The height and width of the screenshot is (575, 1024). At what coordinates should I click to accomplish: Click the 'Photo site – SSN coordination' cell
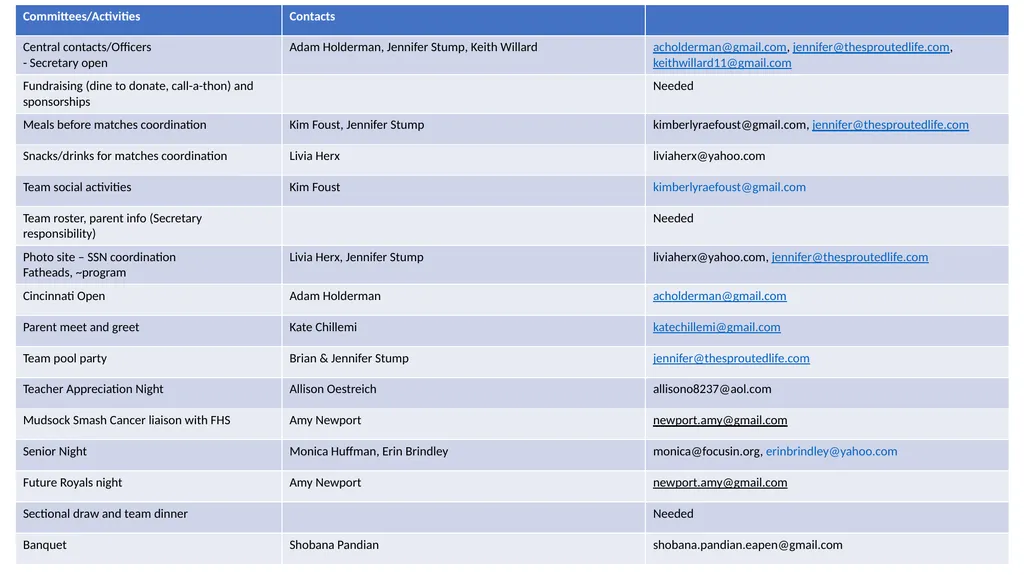click(149, 265)
